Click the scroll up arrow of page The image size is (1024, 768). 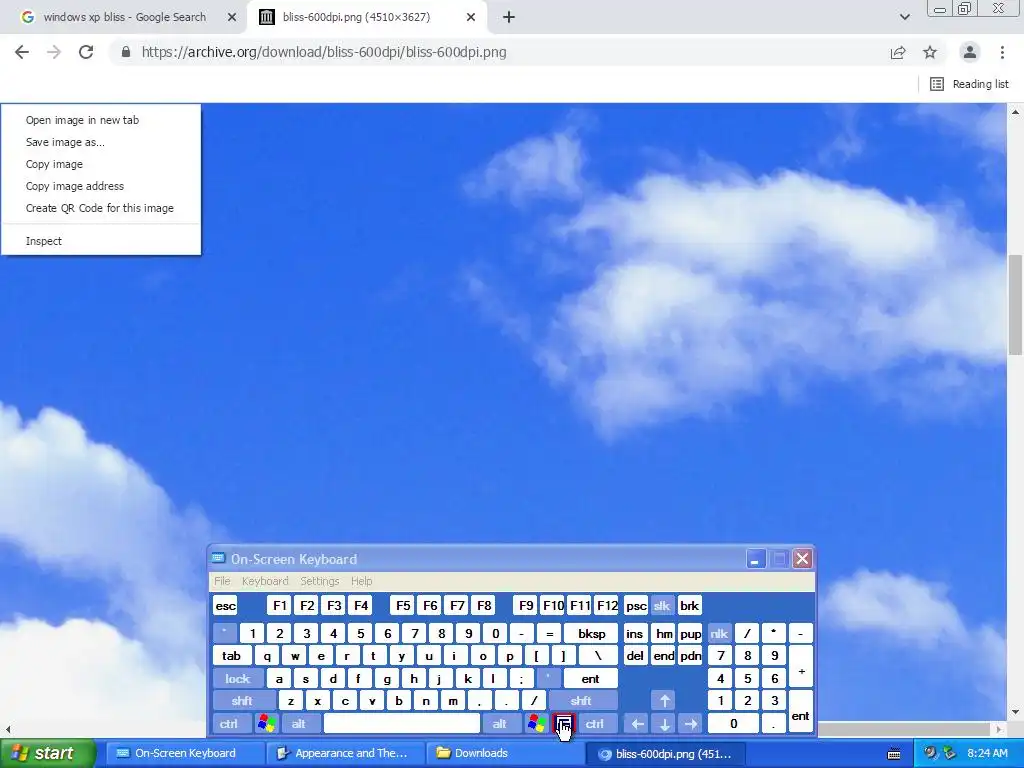coord(1015,112)
